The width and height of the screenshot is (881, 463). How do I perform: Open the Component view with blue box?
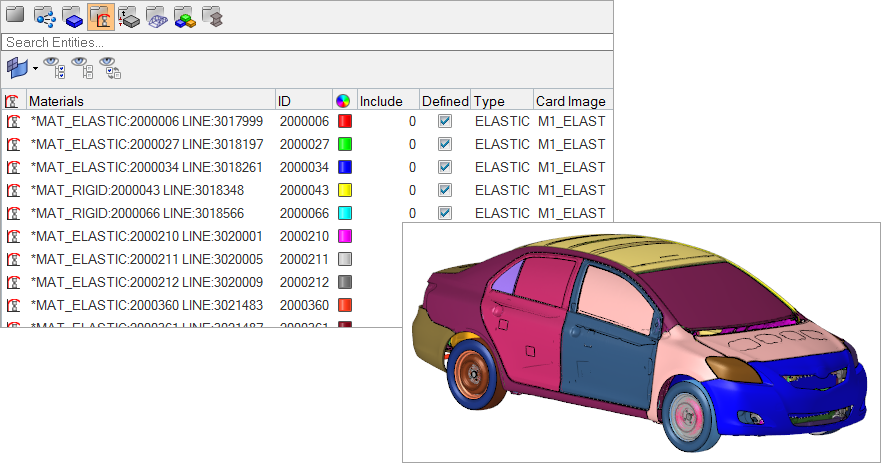(72, 16)
